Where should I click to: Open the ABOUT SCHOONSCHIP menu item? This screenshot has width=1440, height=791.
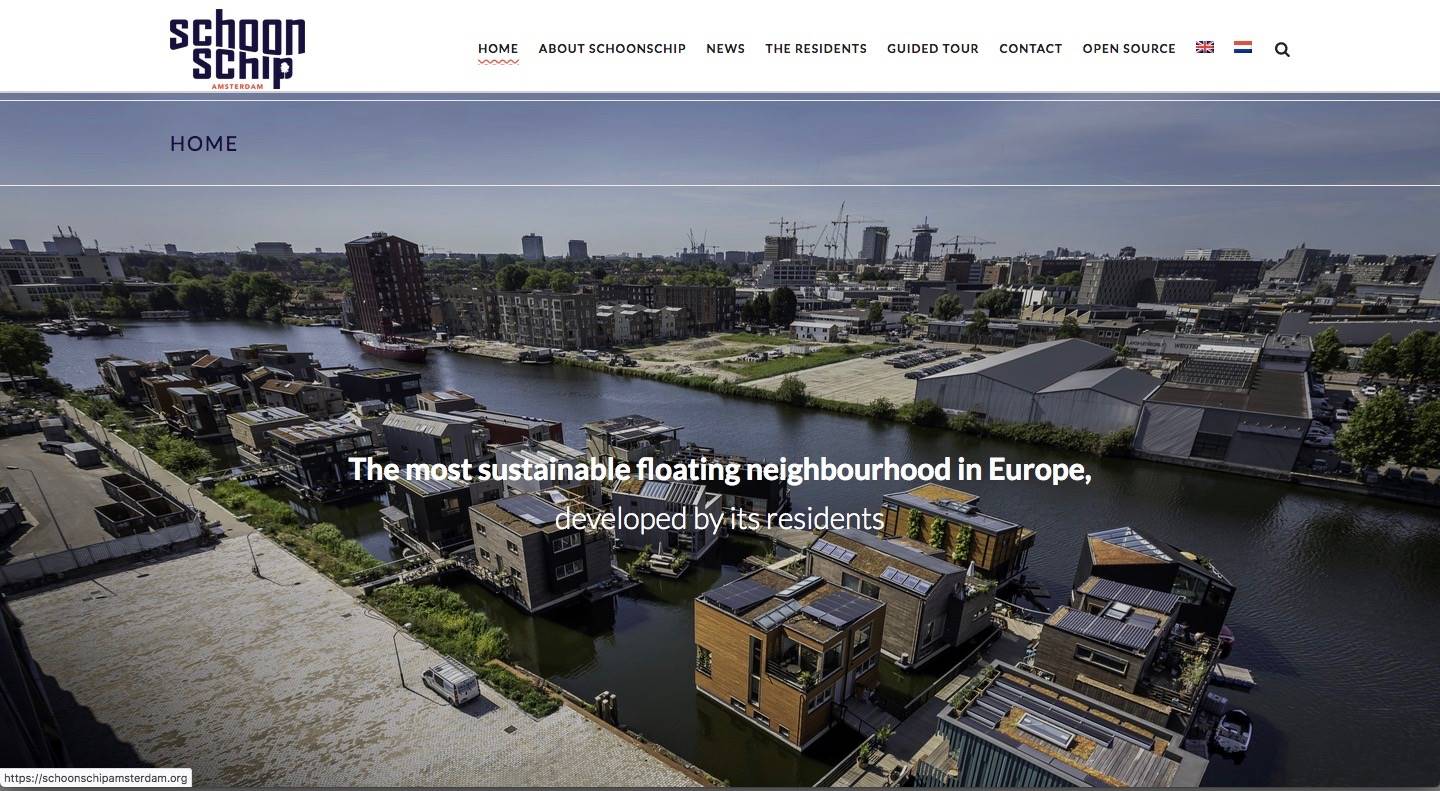pyautogui.click(x=612, y=48)
